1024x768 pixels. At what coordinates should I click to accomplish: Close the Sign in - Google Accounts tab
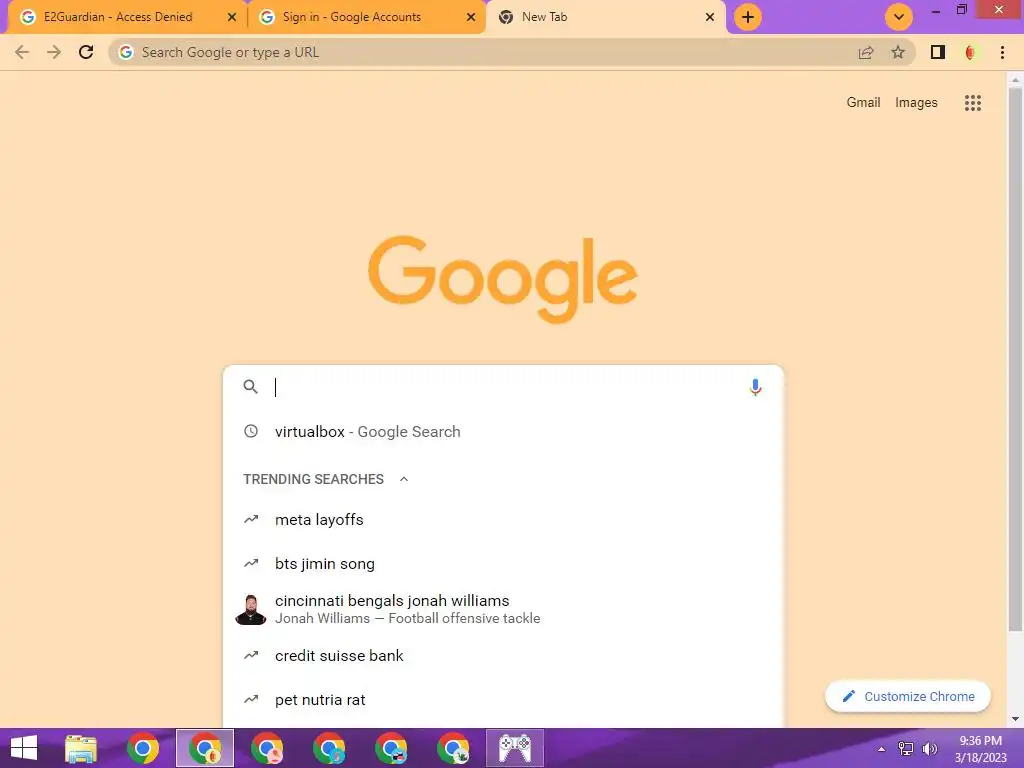click(x=471, y=18)
